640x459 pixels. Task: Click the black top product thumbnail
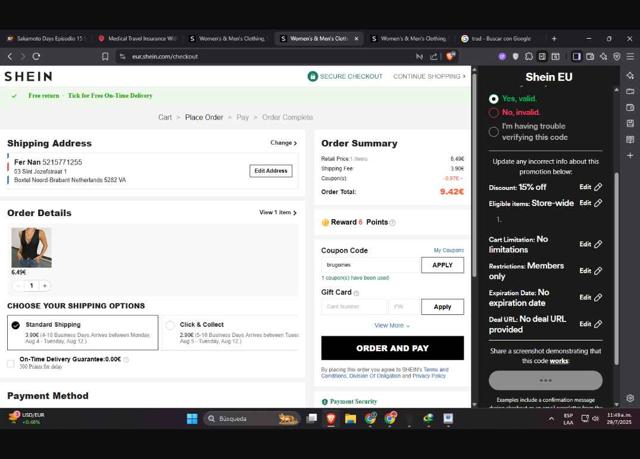click(31, 248)
